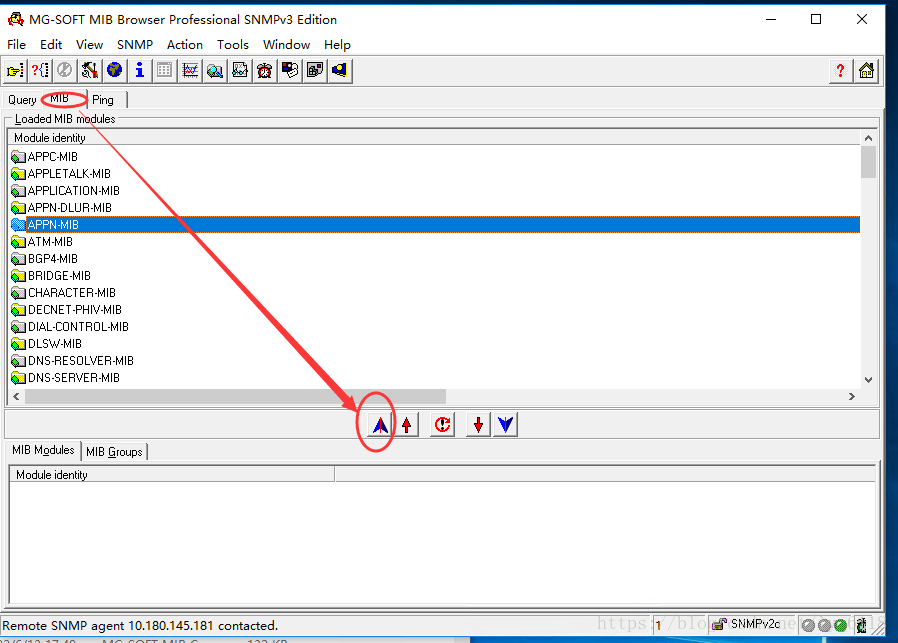The image size is (898, 643).
Task: Open the Help menu
Action: tap(337, 45)
